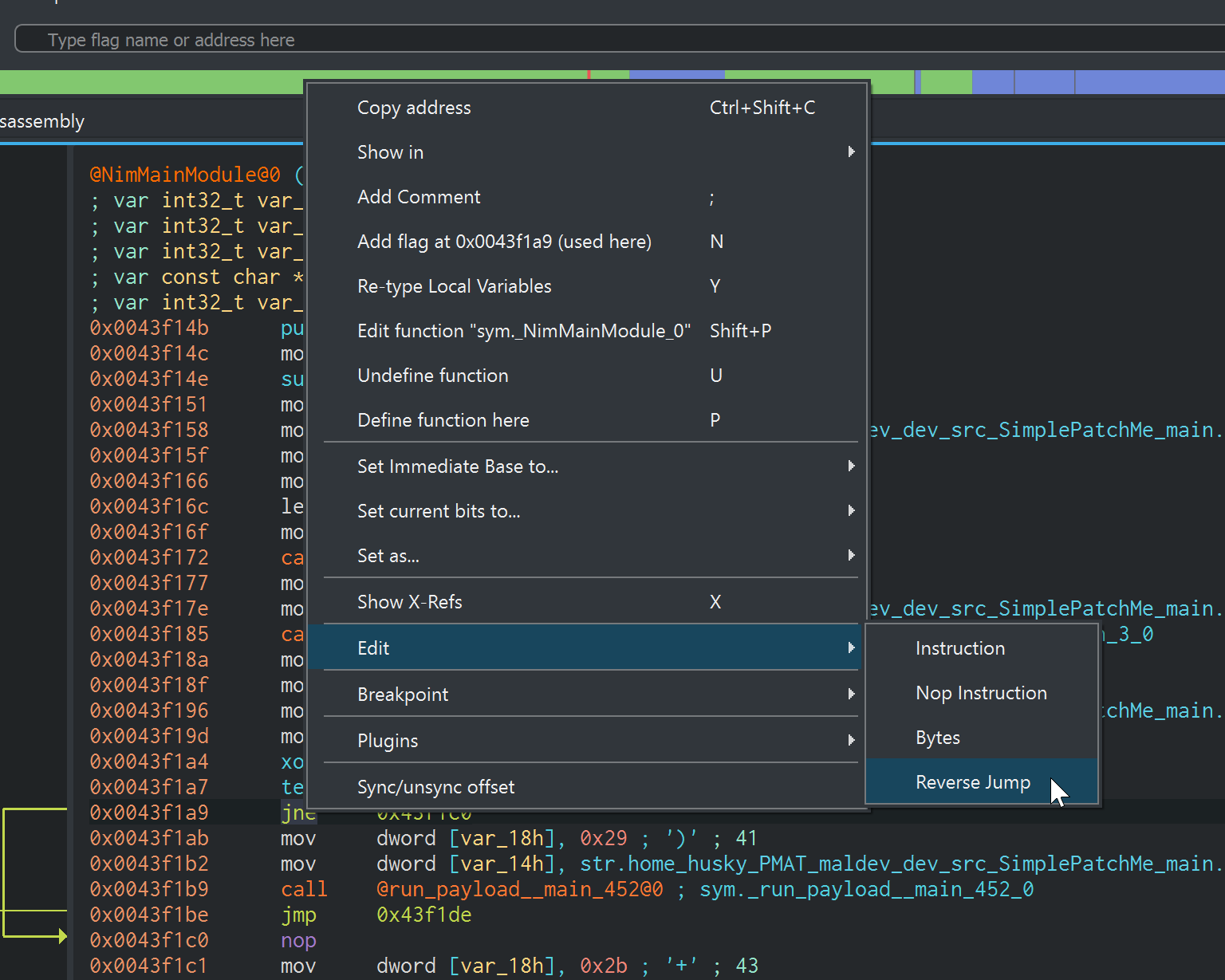This screenshot has width=1225, height=980.
Task: Click Add flag at 0x0043f1a9 option
Action: (504, 242)
